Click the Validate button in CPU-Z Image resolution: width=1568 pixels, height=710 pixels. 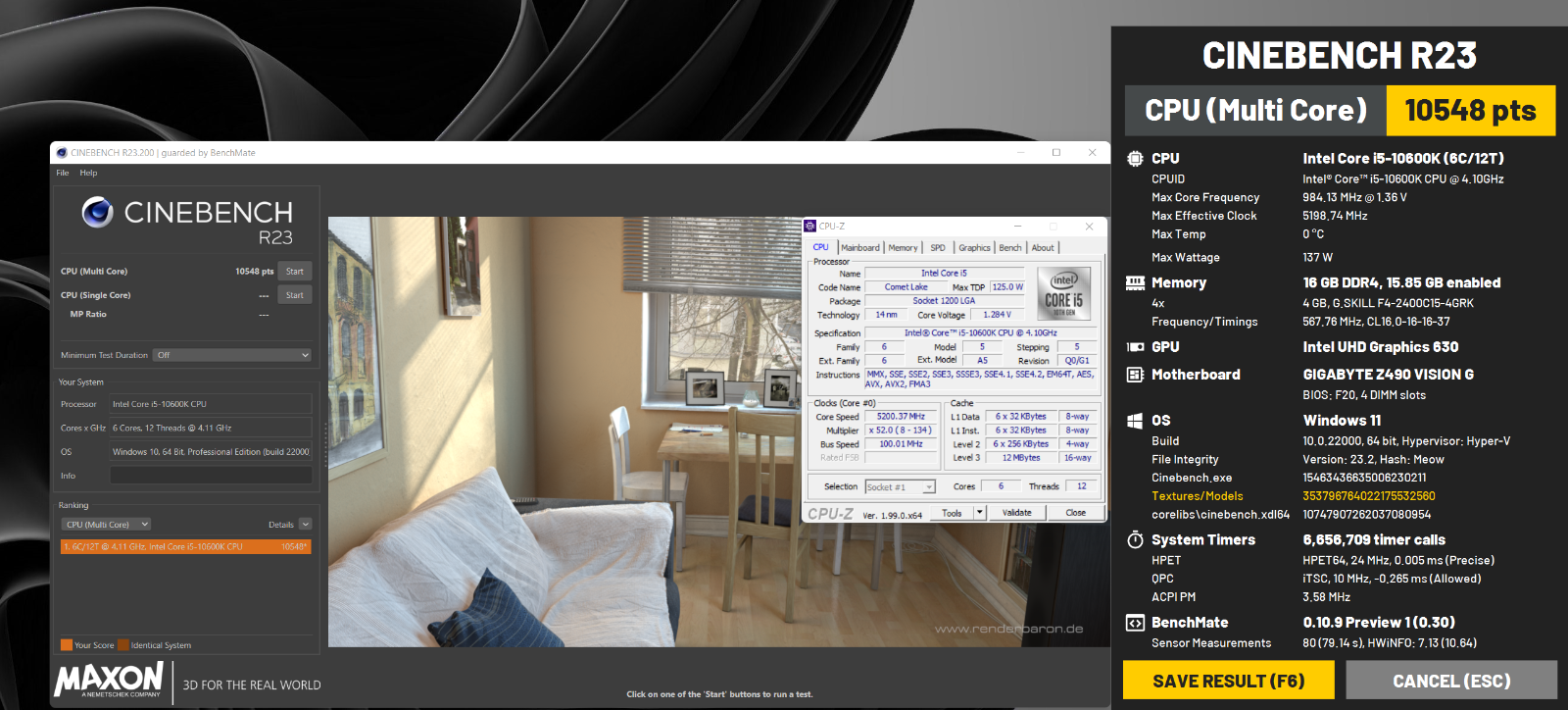pyautogui.click(x=1016, y=513)
